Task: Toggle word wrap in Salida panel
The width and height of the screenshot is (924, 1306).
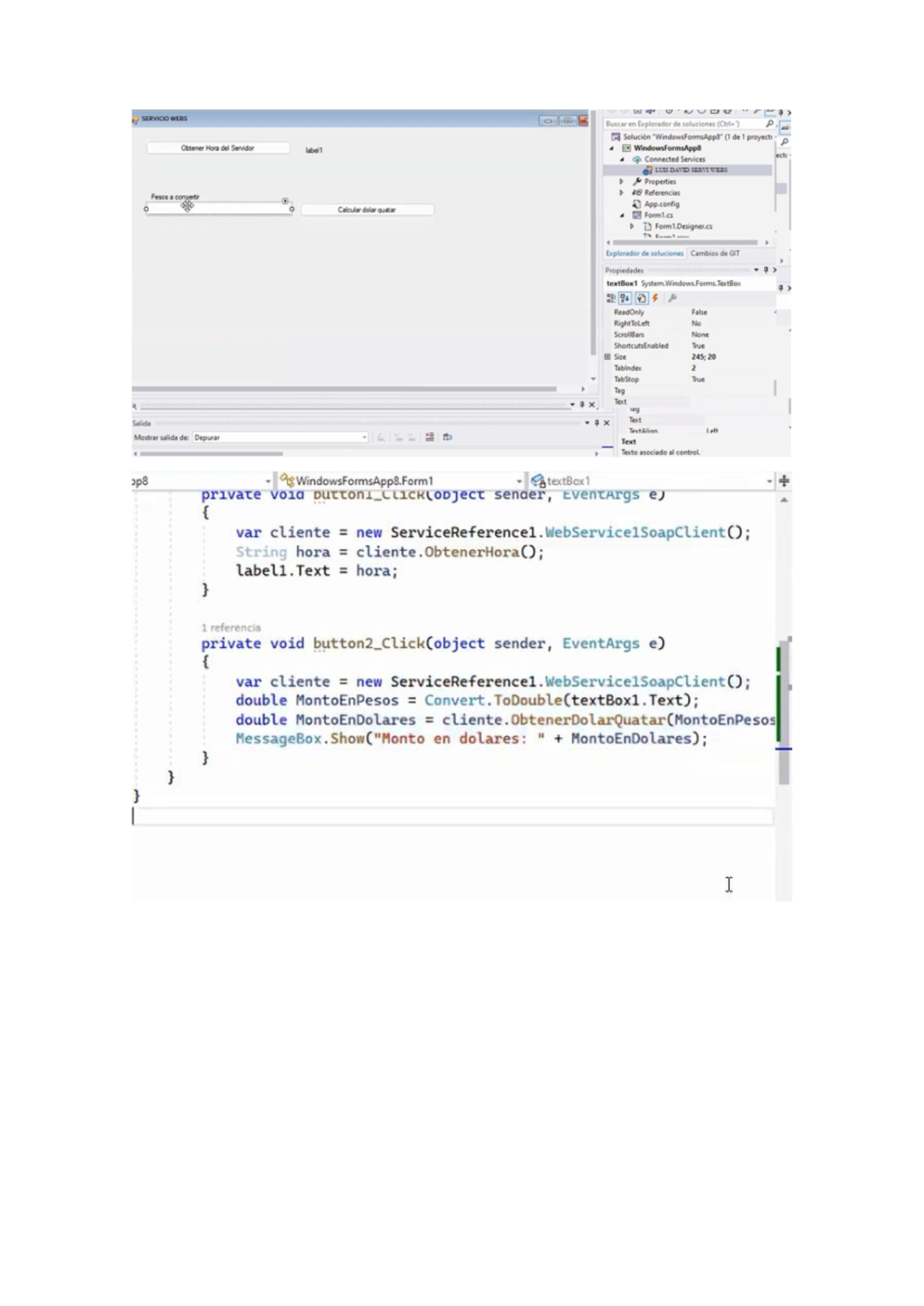Action: (447, 437)
